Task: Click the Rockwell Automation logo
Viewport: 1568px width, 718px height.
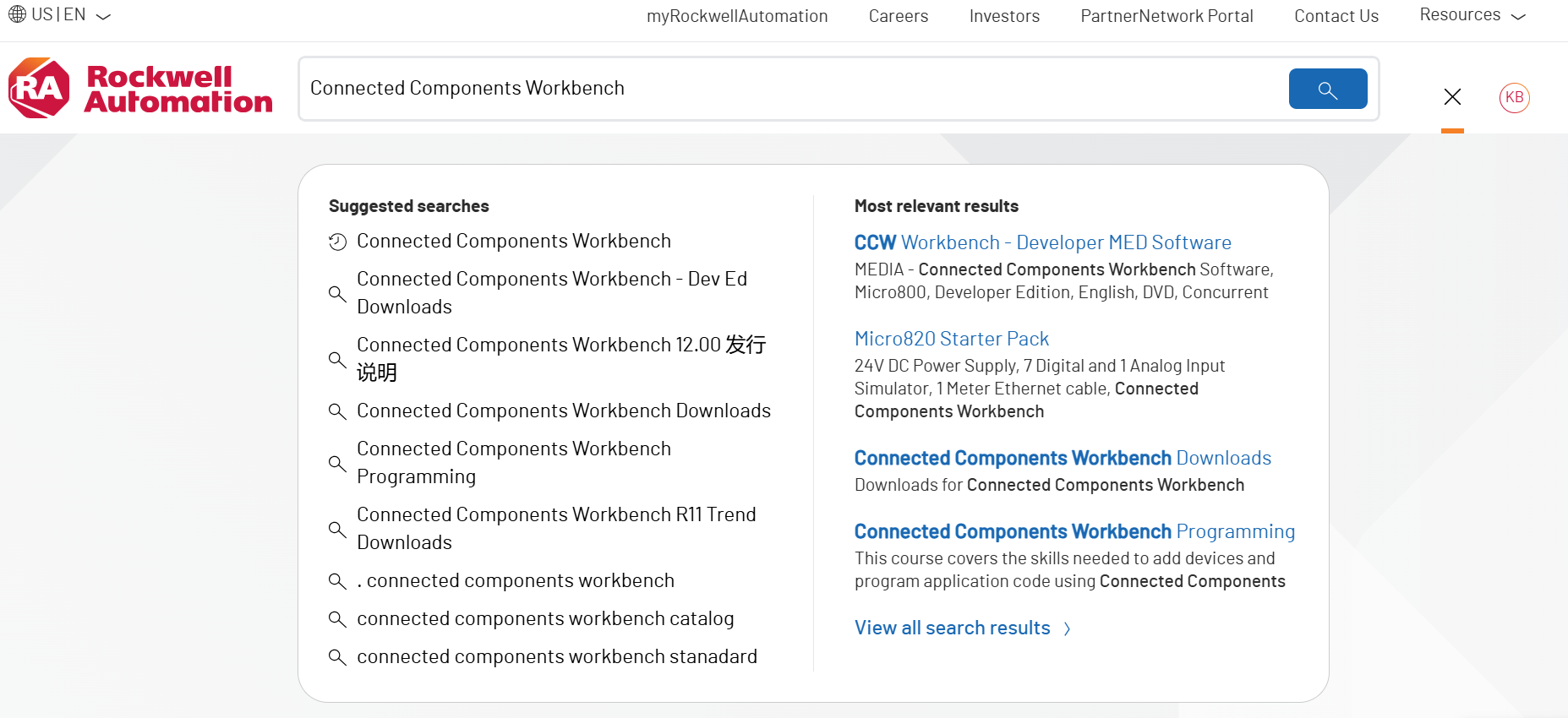Action: click(140, 88)
